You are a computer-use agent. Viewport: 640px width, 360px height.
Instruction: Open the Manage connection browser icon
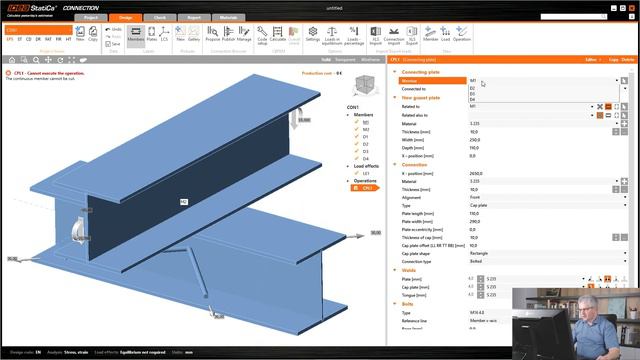click(x=244, y=33)
